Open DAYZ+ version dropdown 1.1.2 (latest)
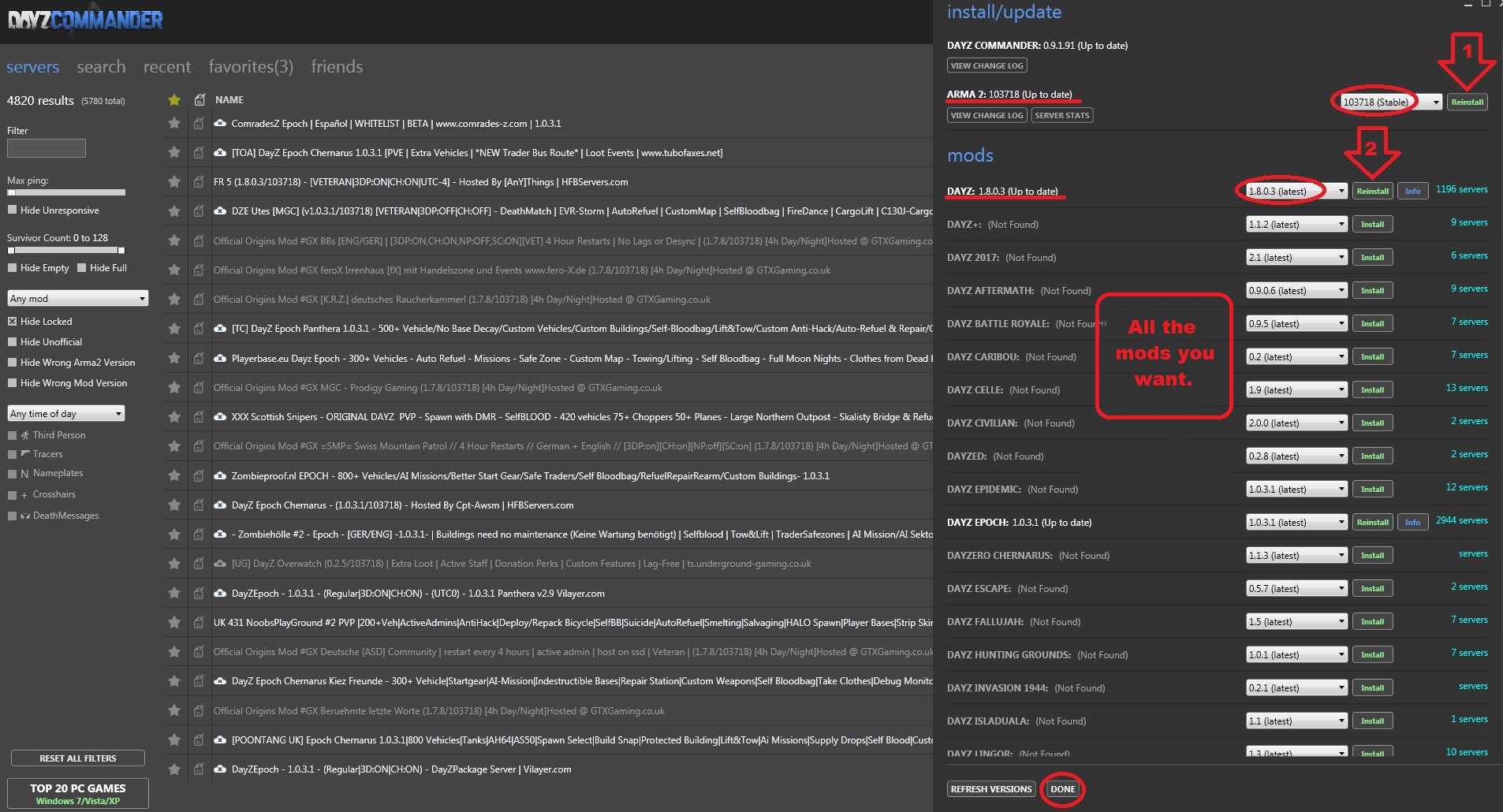1503x812 pixels. [1296, 224]
